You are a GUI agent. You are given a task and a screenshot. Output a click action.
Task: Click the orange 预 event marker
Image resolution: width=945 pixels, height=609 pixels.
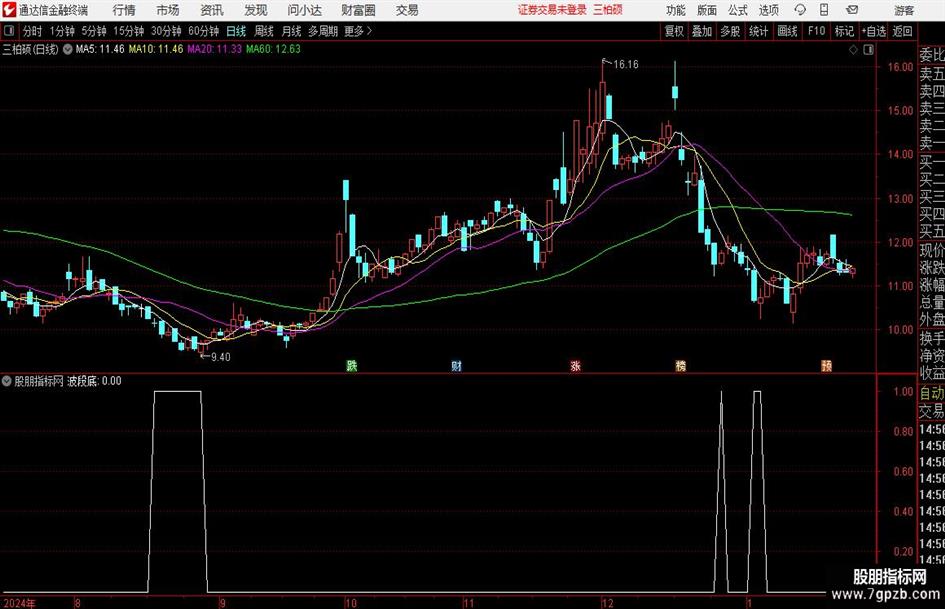(826, 365)
